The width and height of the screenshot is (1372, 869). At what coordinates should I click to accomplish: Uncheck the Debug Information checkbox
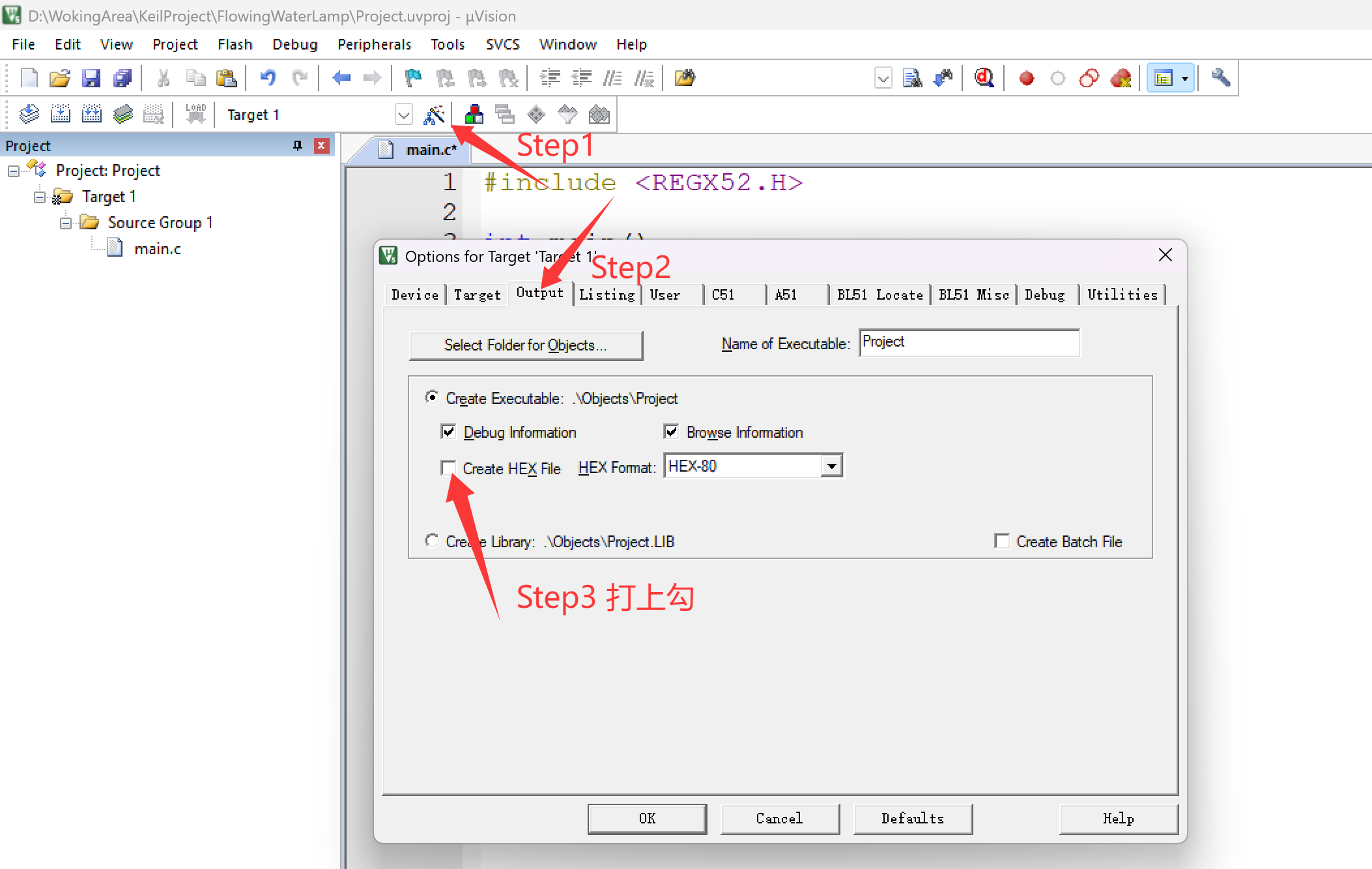pyautogui.click(x=448, y=431)
